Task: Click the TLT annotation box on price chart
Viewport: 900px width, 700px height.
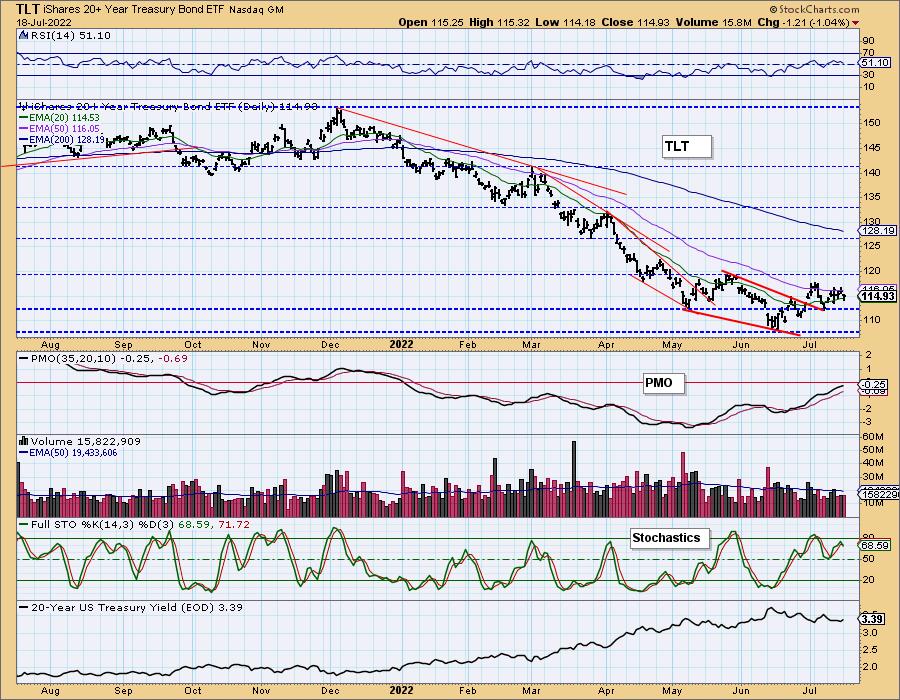Action: pos(686,147)
